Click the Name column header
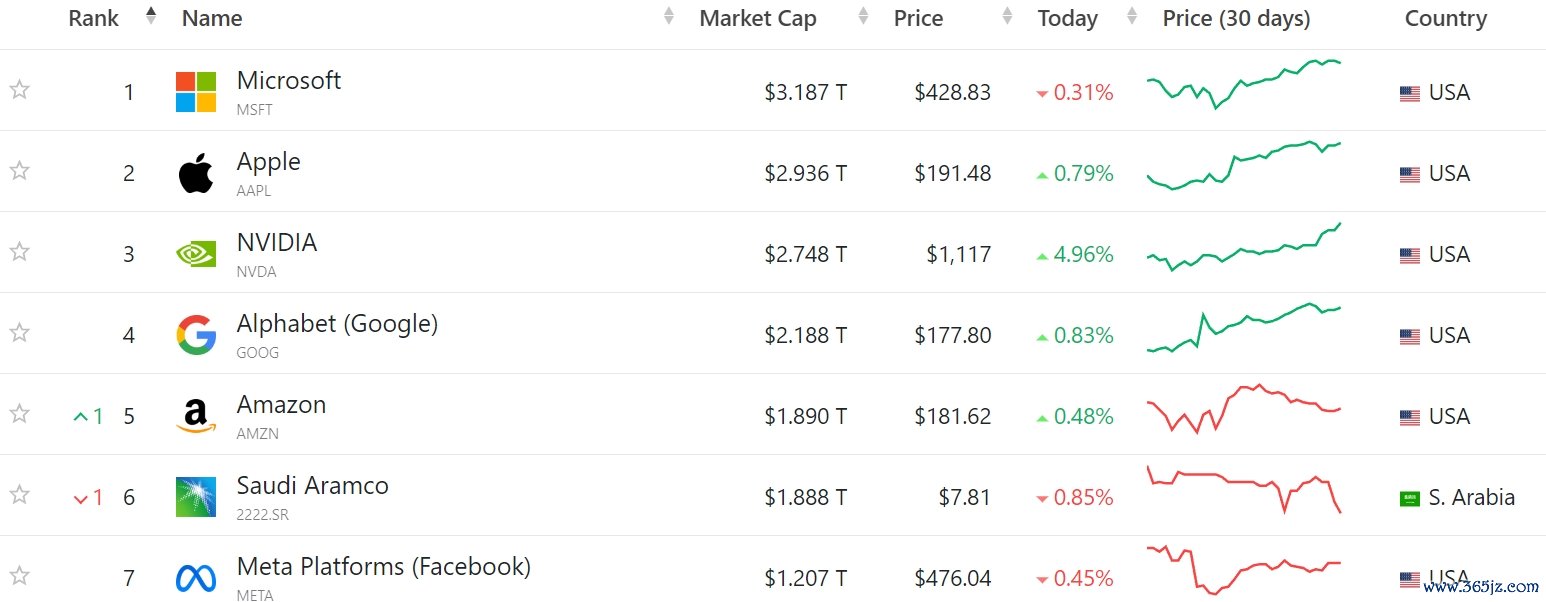 coord(212,18)
